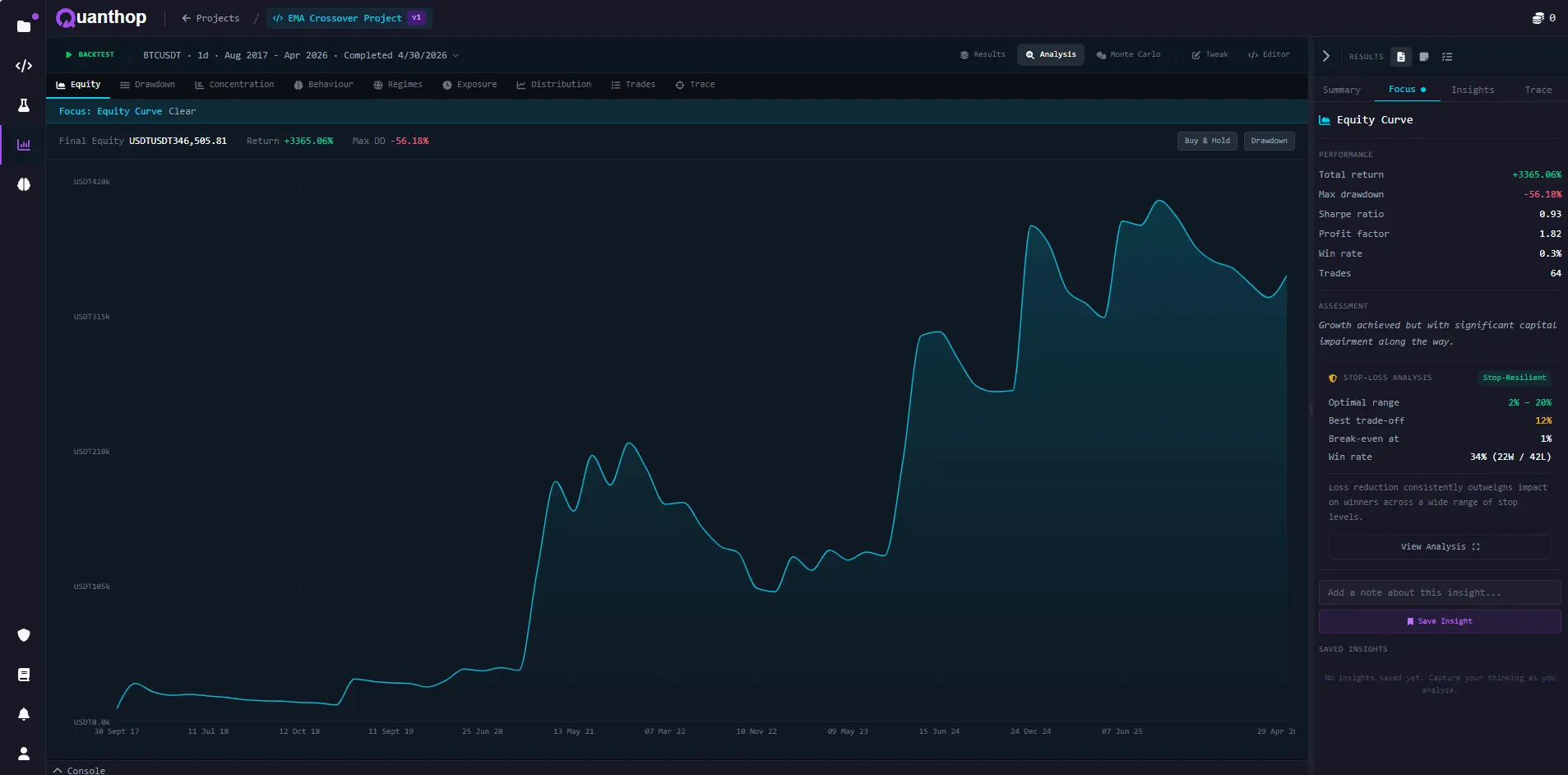Open Insights tab in right panel
This screenshot has height=775, width=1568.
[1473, 90]
